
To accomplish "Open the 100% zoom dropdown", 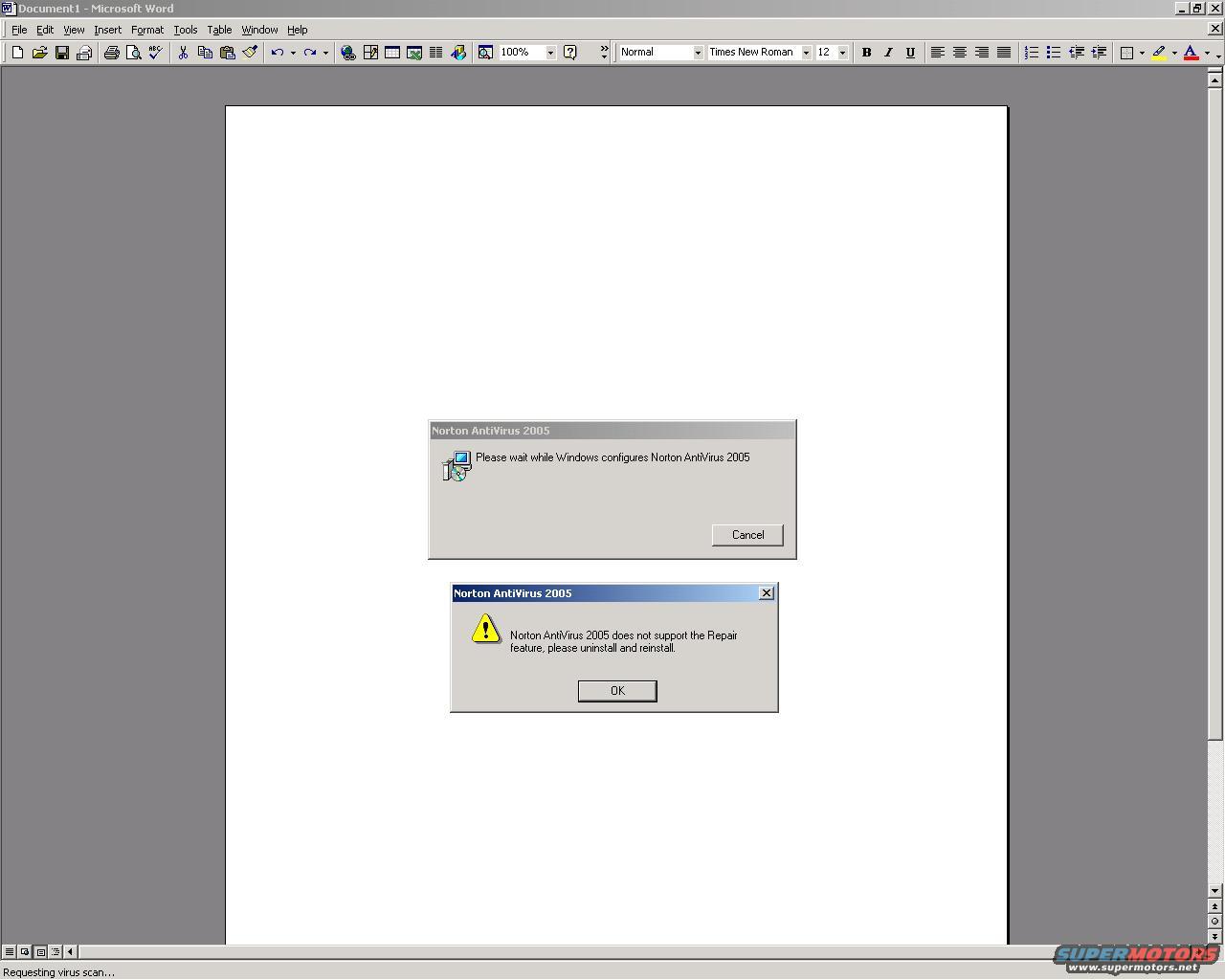I will point(550,53).
